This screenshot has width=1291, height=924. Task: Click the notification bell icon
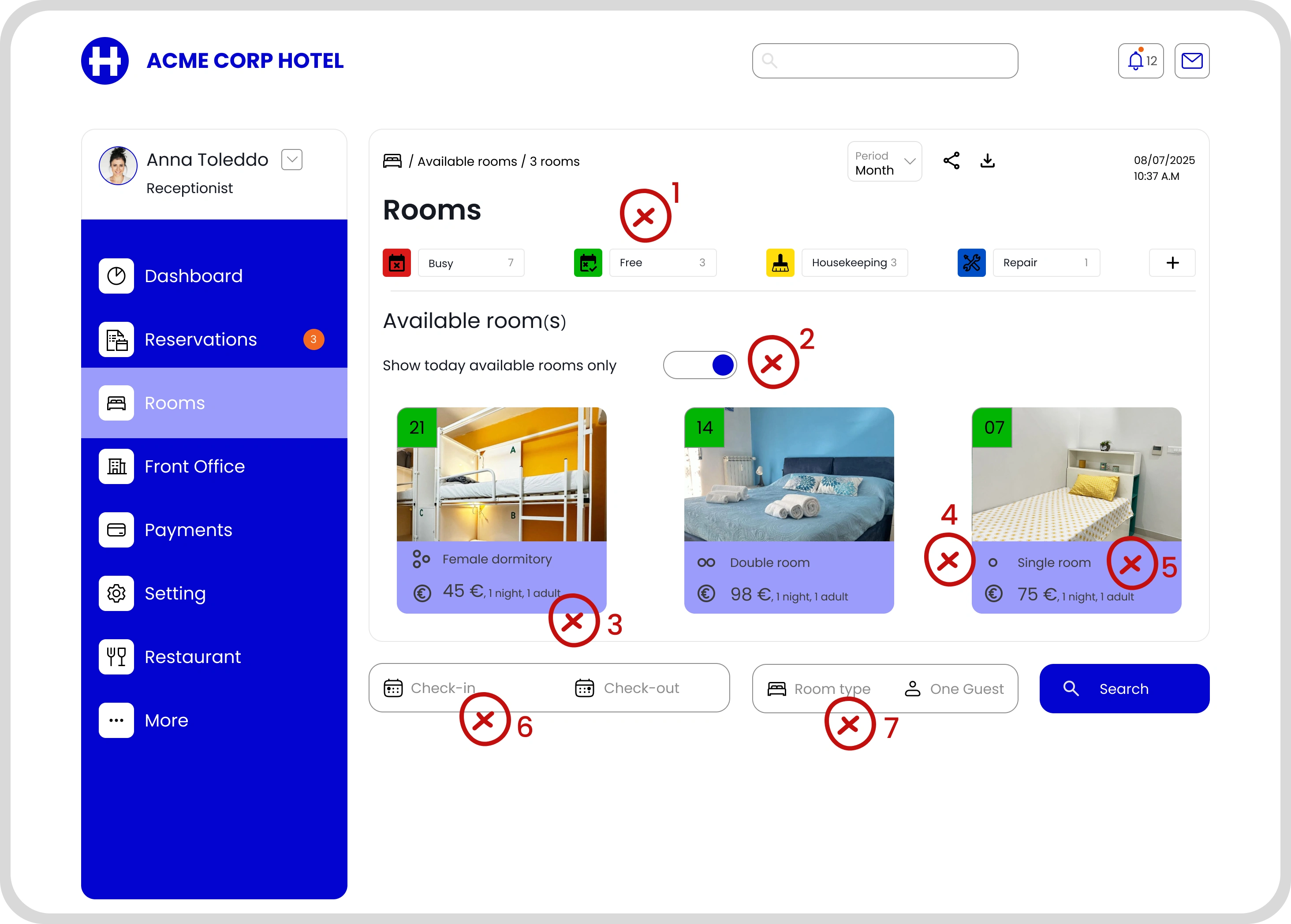[1136, 61]
